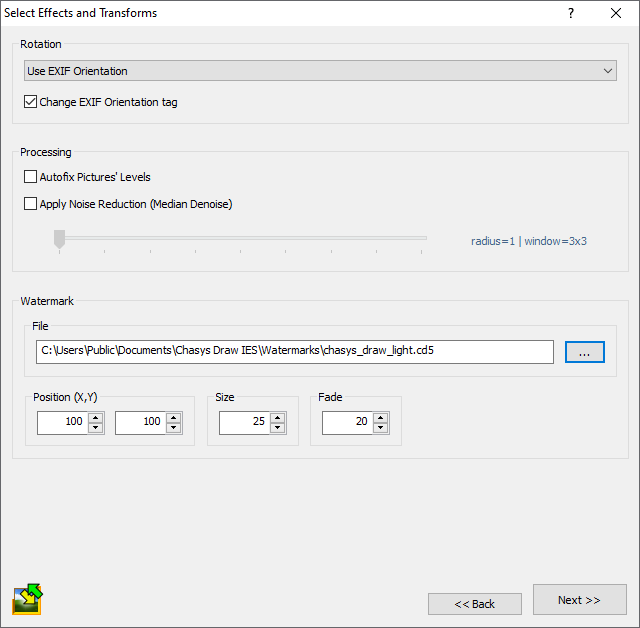The height and width of the screenshot is (628, 640).
Task: Decrease the watermark Fade value
Action: pos(381,428)
